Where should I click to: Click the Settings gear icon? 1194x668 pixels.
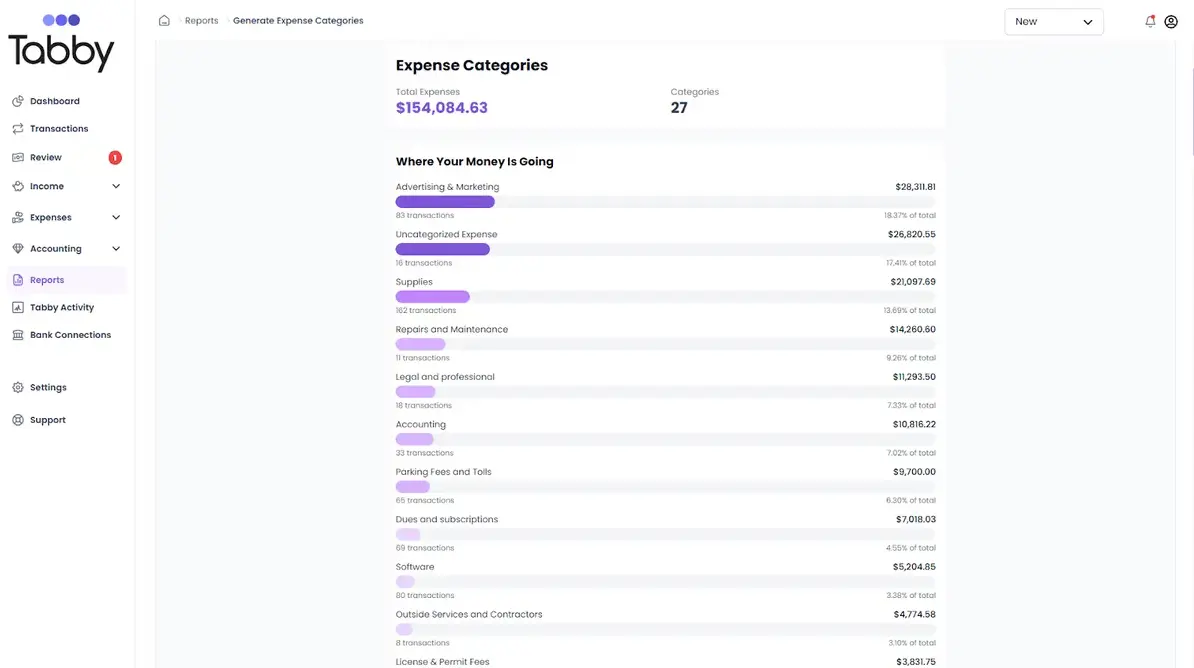point(18,387)
